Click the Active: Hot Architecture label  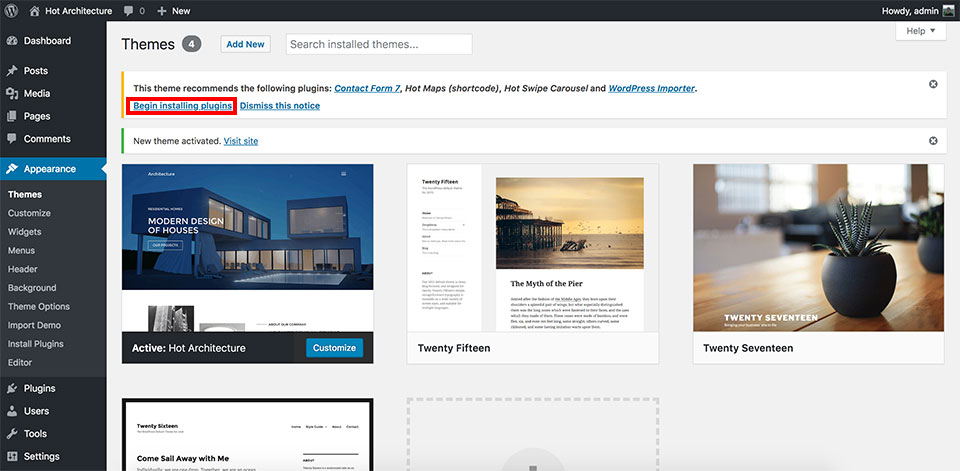[189, 348]
